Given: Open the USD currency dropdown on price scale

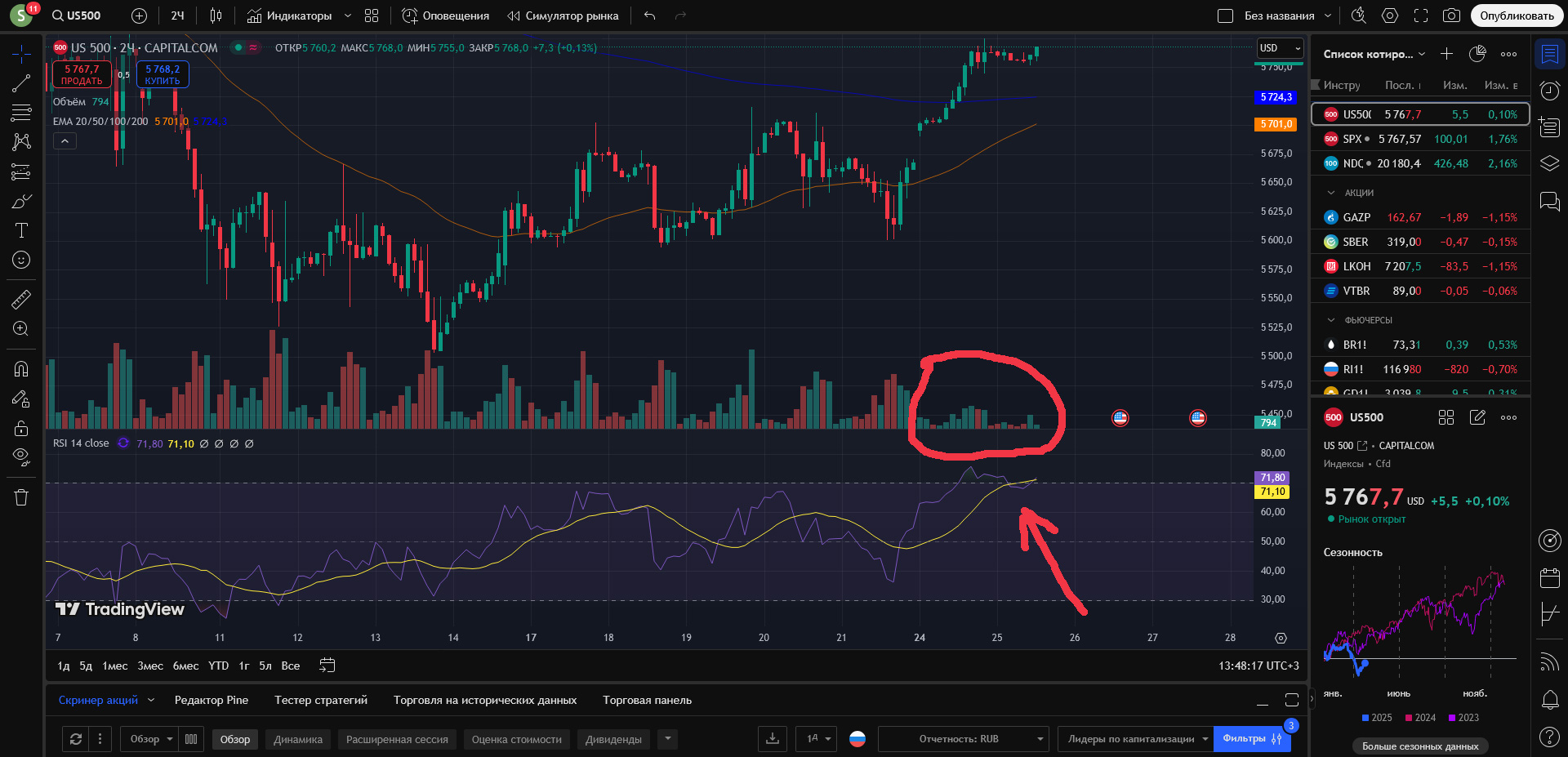Looking at the screenshot, I should tap(1281, 48).
